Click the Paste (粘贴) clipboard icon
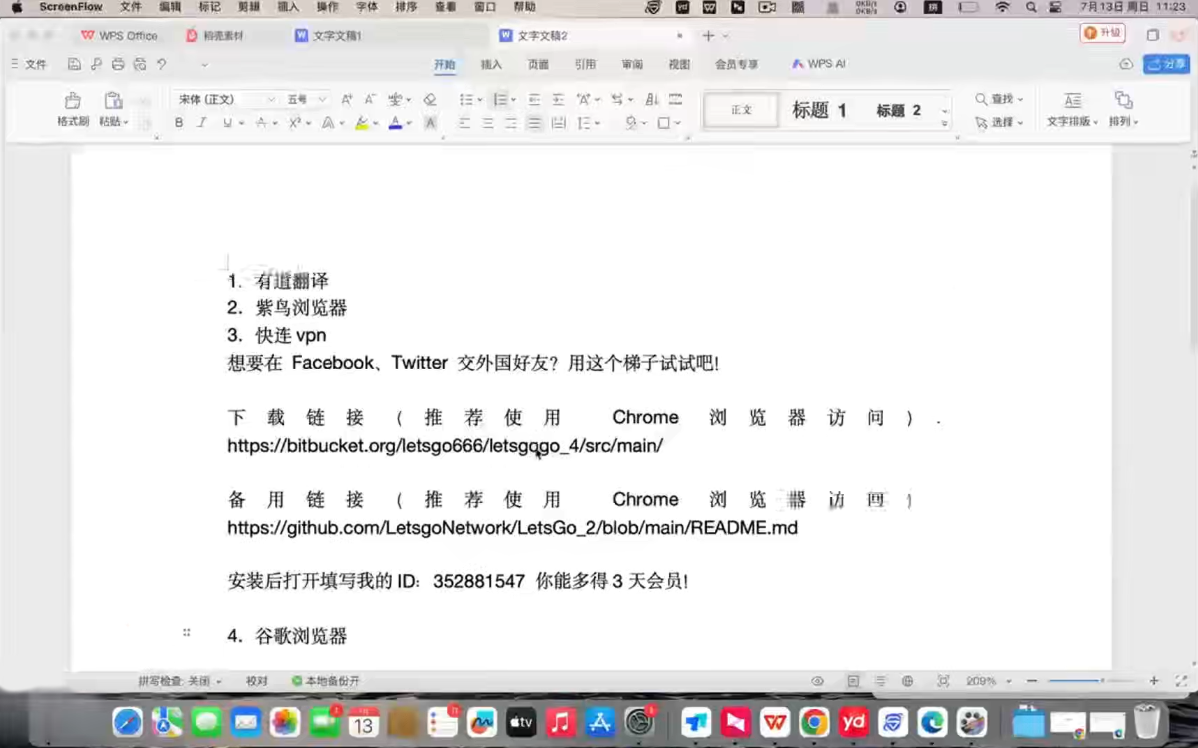 pyautogui.click(x=113, y=101)
